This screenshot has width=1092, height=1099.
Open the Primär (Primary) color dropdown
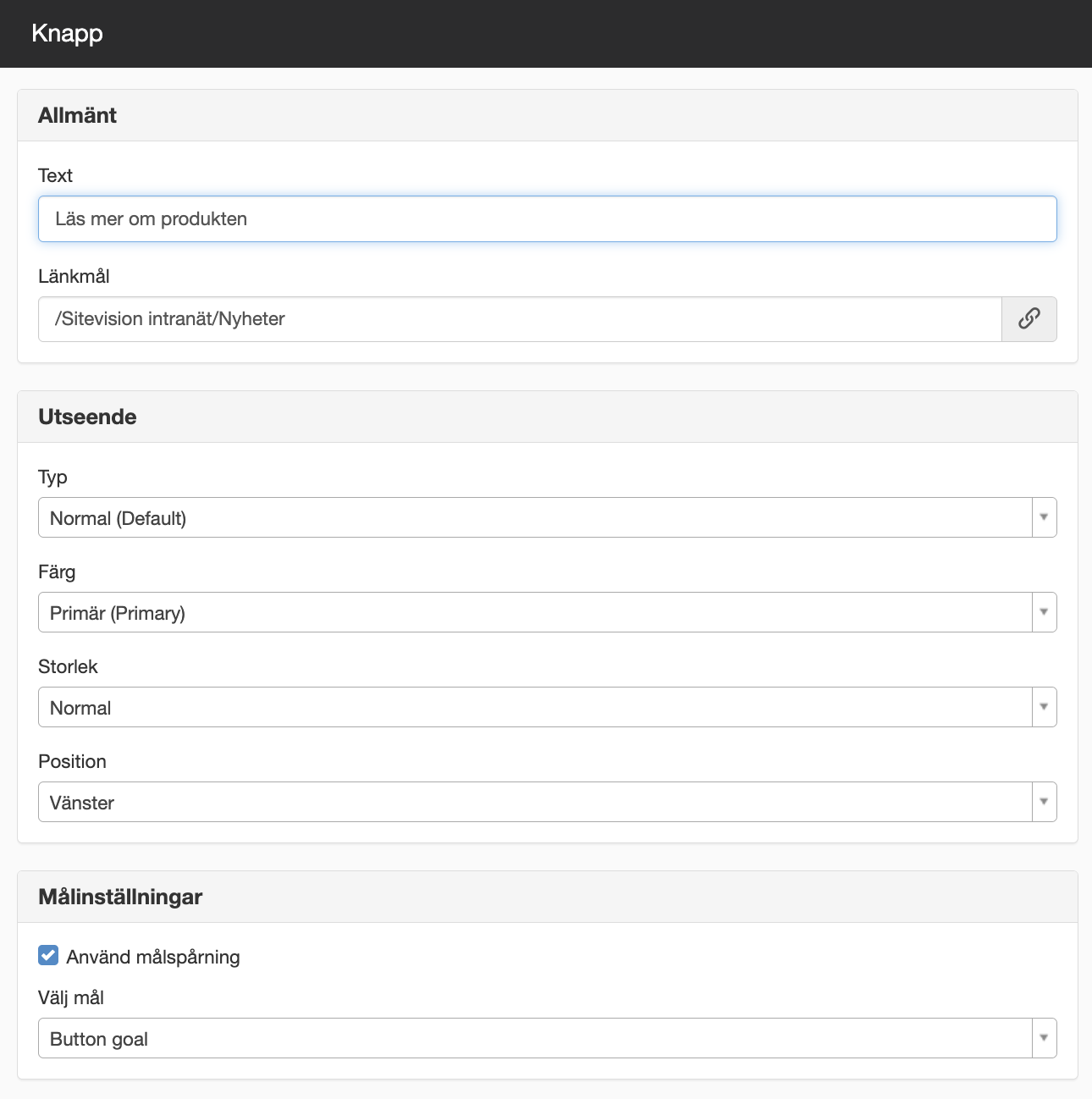[x=547, y=612]
